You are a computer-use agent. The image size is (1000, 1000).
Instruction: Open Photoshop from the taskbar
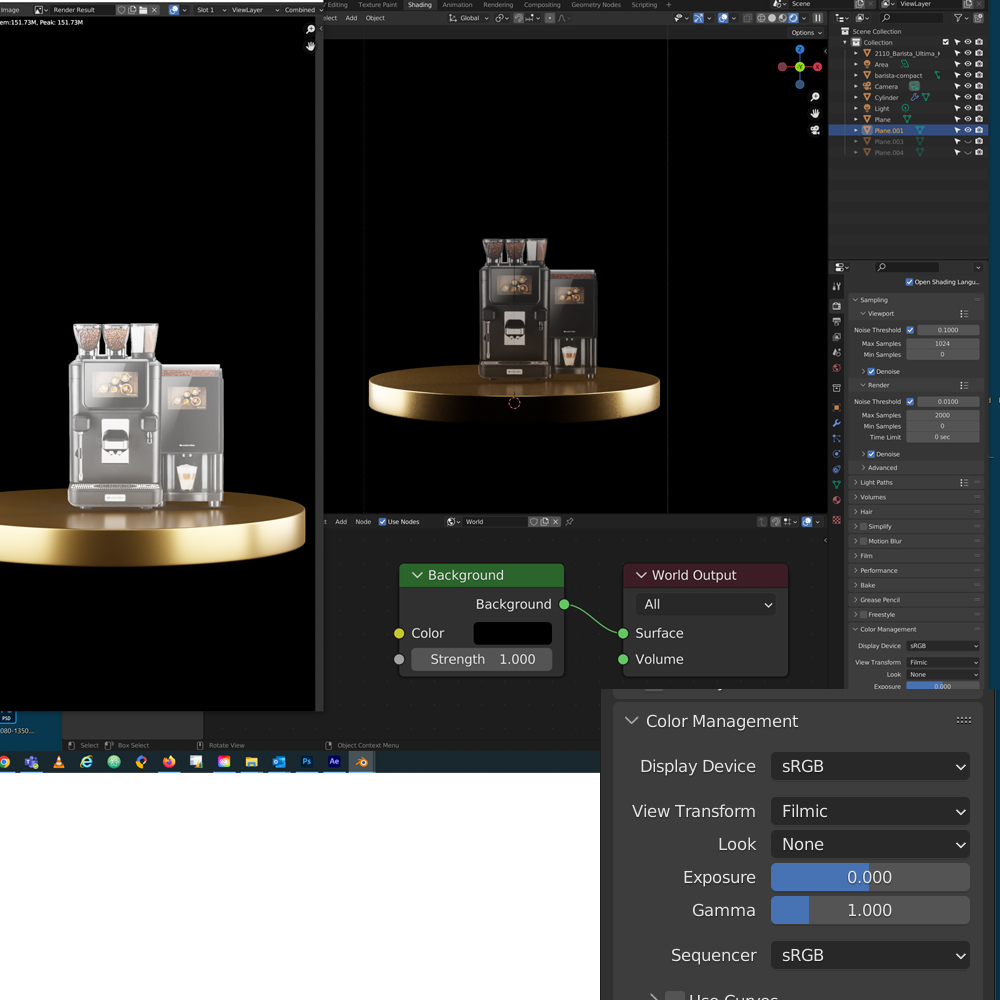(x=307, y=762)
